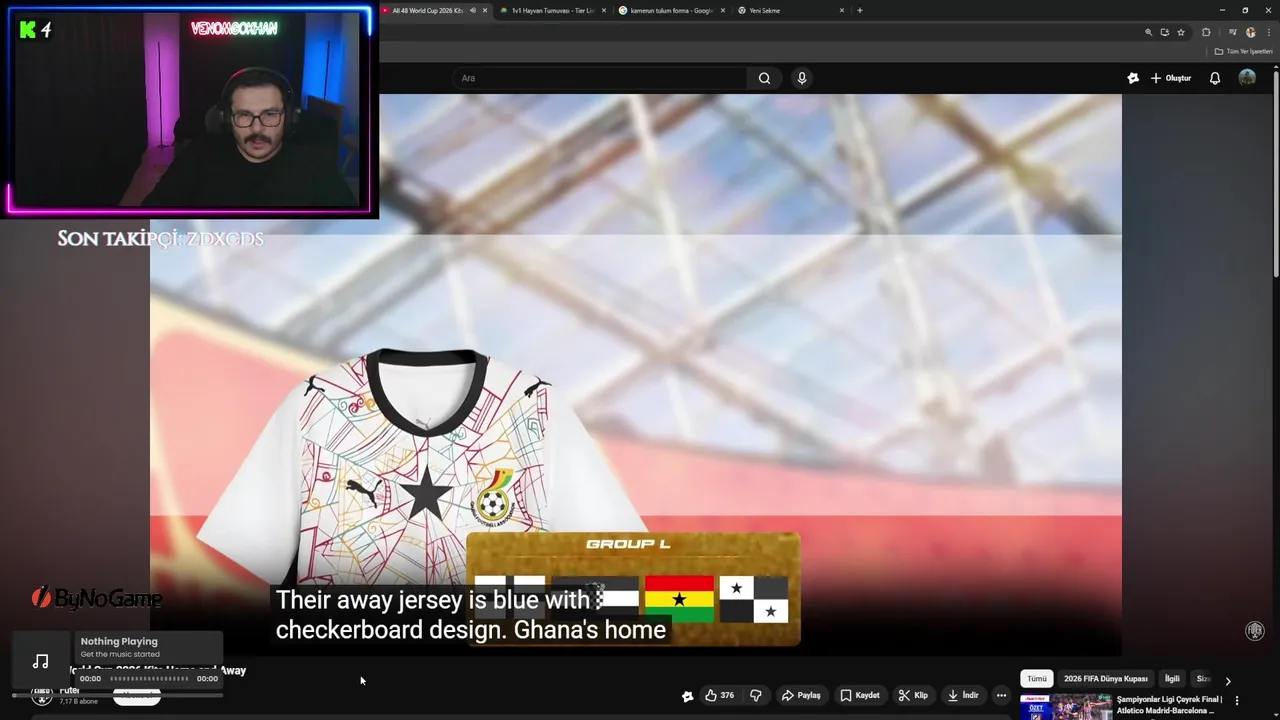The height and width of the screenshot is (720, 1280).
Task: Open a new browser tab with plus
Action: click(860, 10)
